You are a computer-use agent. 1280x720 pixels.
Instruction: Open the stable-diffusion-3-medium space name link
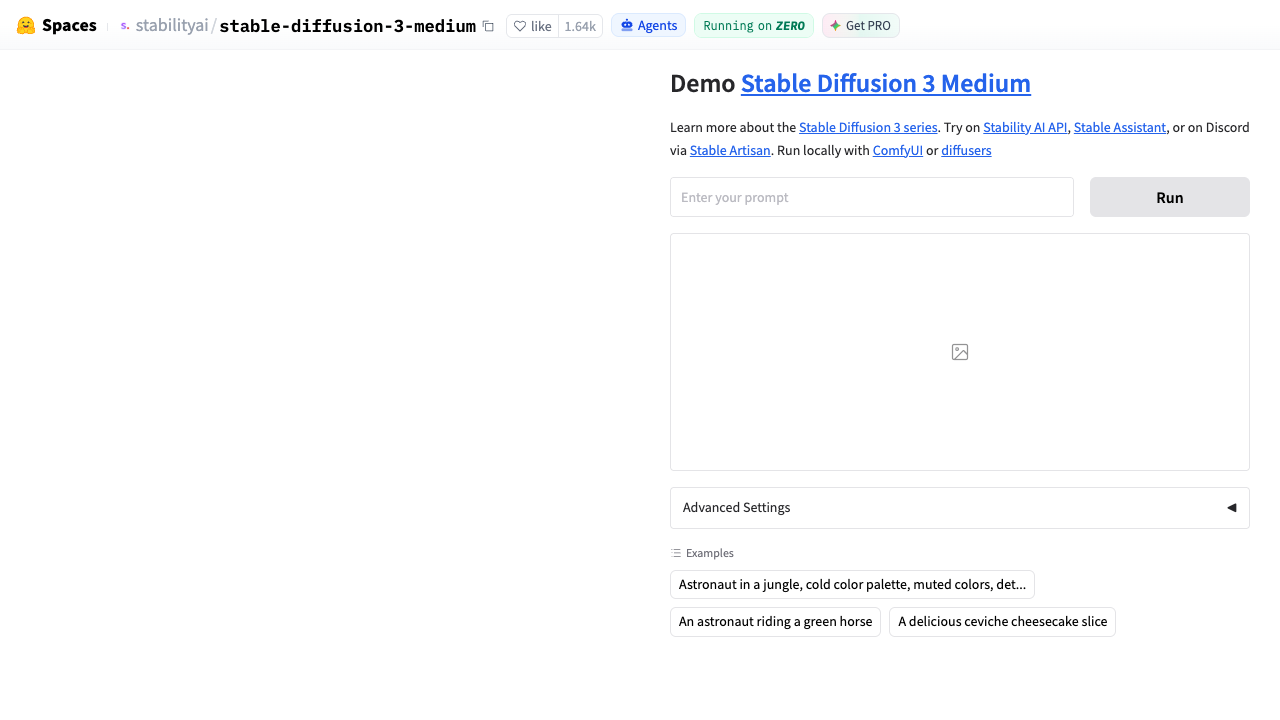coord(347,26)
